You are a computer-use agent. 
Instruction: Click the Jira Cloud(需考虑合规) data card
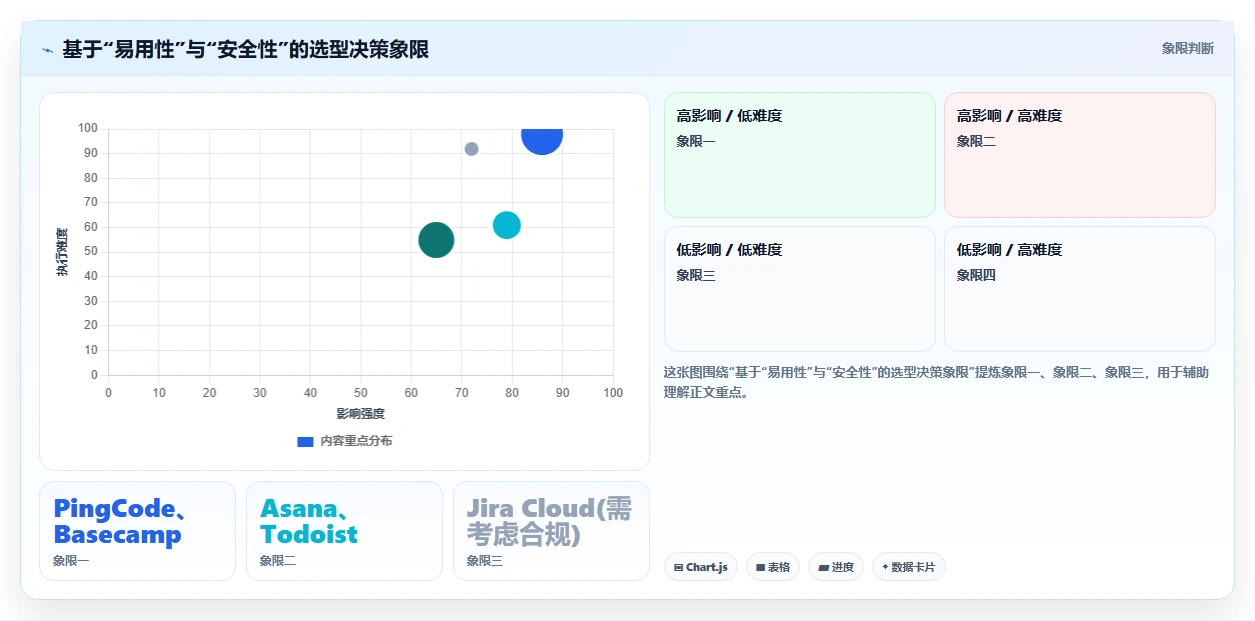(x=551, y=531)
